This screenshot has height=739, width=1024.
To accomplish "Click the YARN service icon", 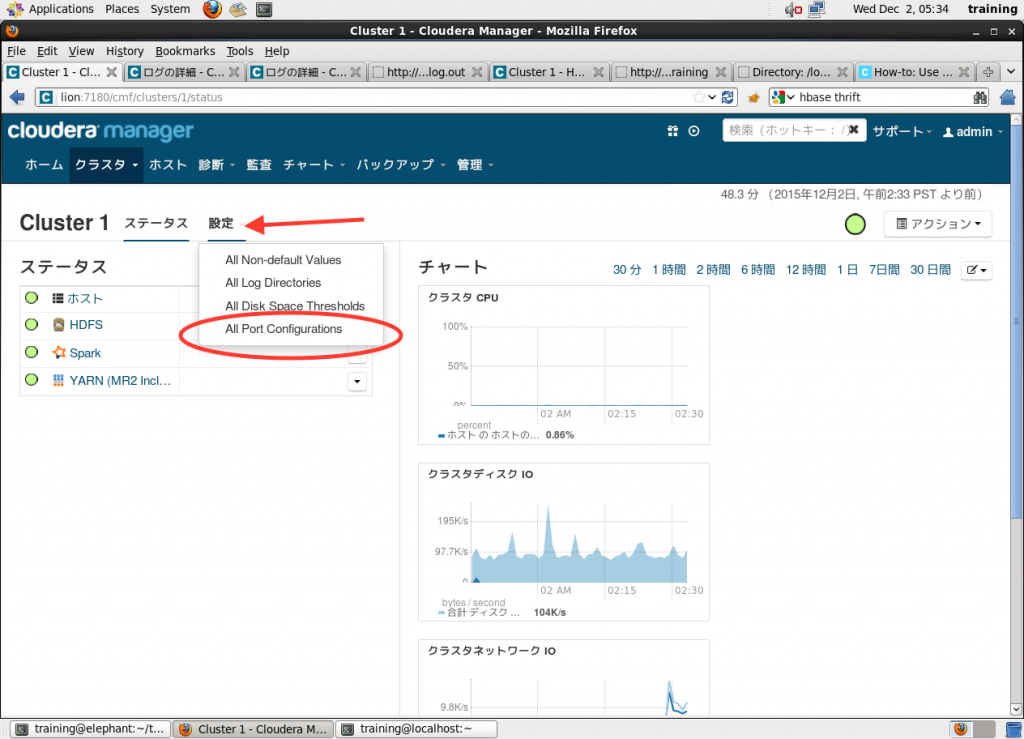I will [x=59, y=381].
